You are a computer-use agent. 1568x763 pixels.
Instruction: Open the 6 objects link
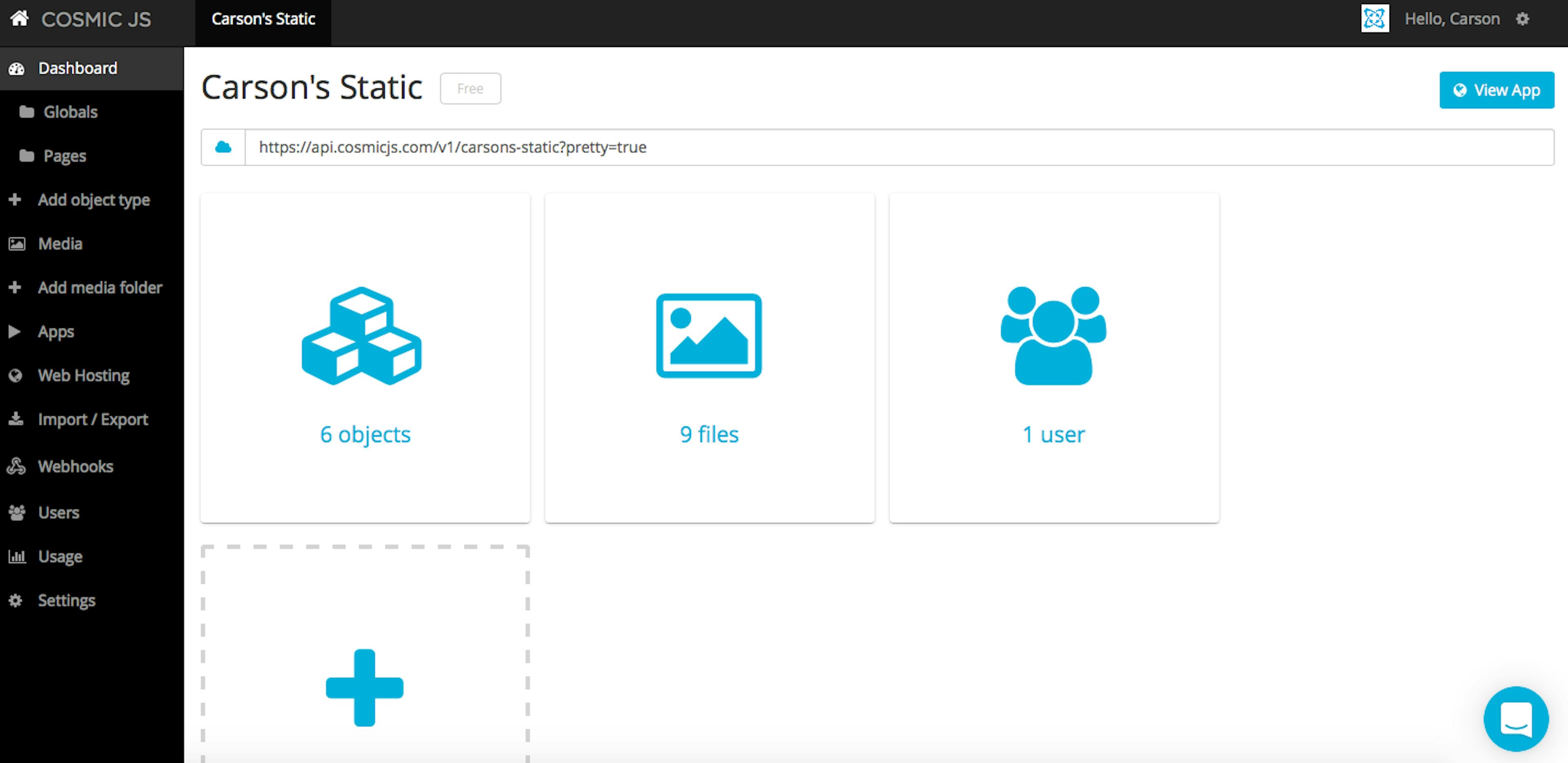pyautogui.click(x=365, y=434)
